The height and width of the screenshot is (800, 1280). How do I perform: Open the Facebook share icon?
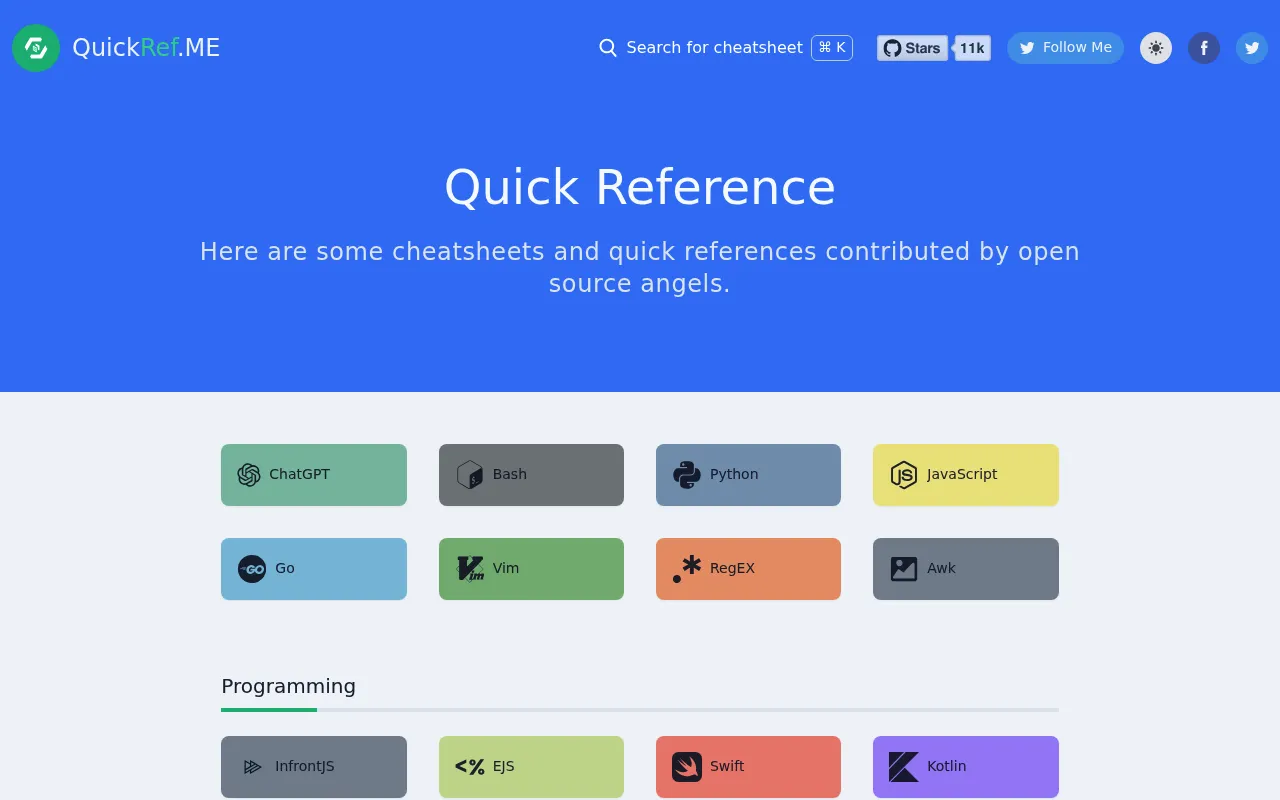tap(1204, 48)
